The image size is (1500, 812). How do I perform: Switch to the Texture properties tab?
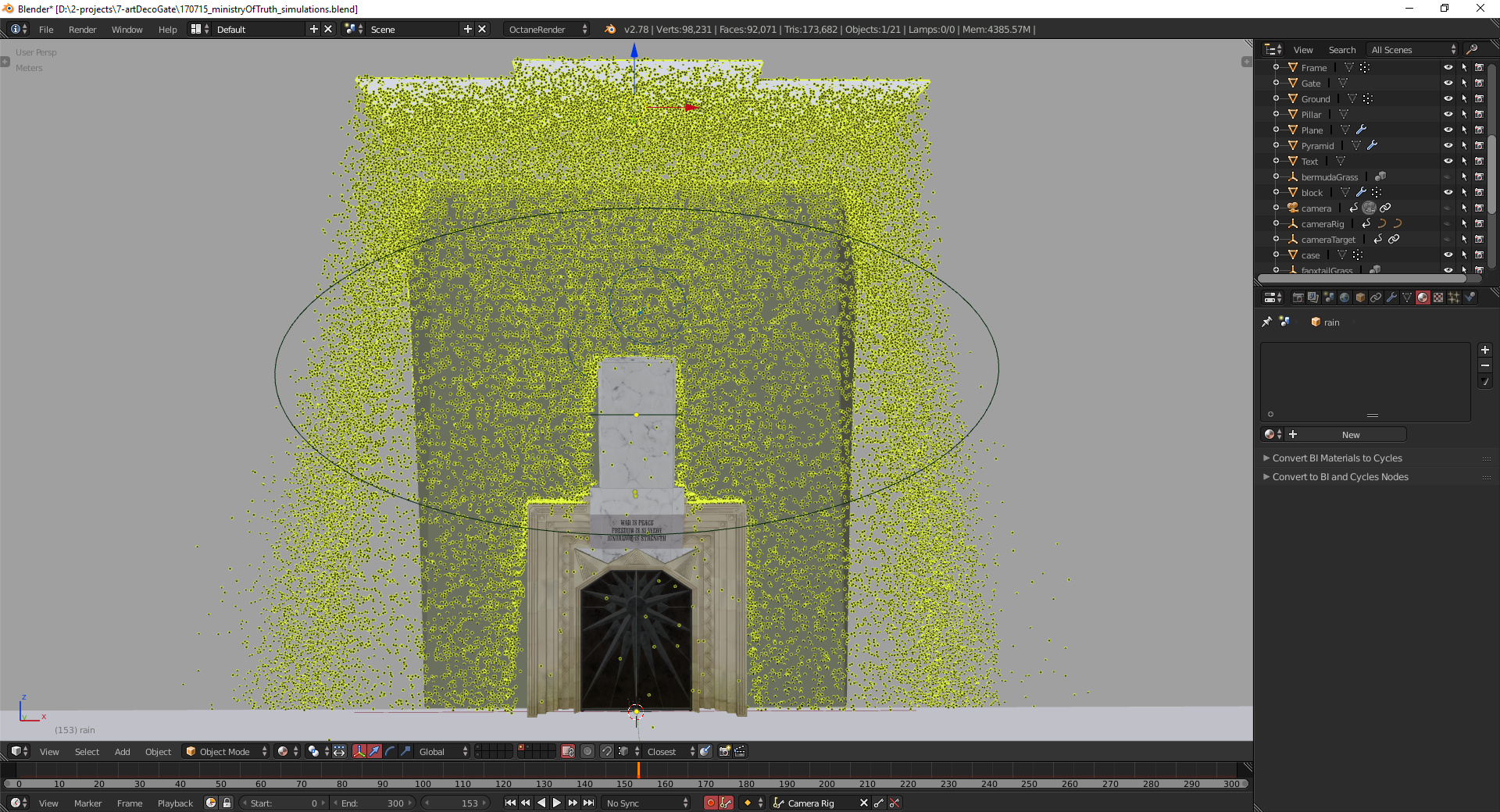coord(1438,297)
